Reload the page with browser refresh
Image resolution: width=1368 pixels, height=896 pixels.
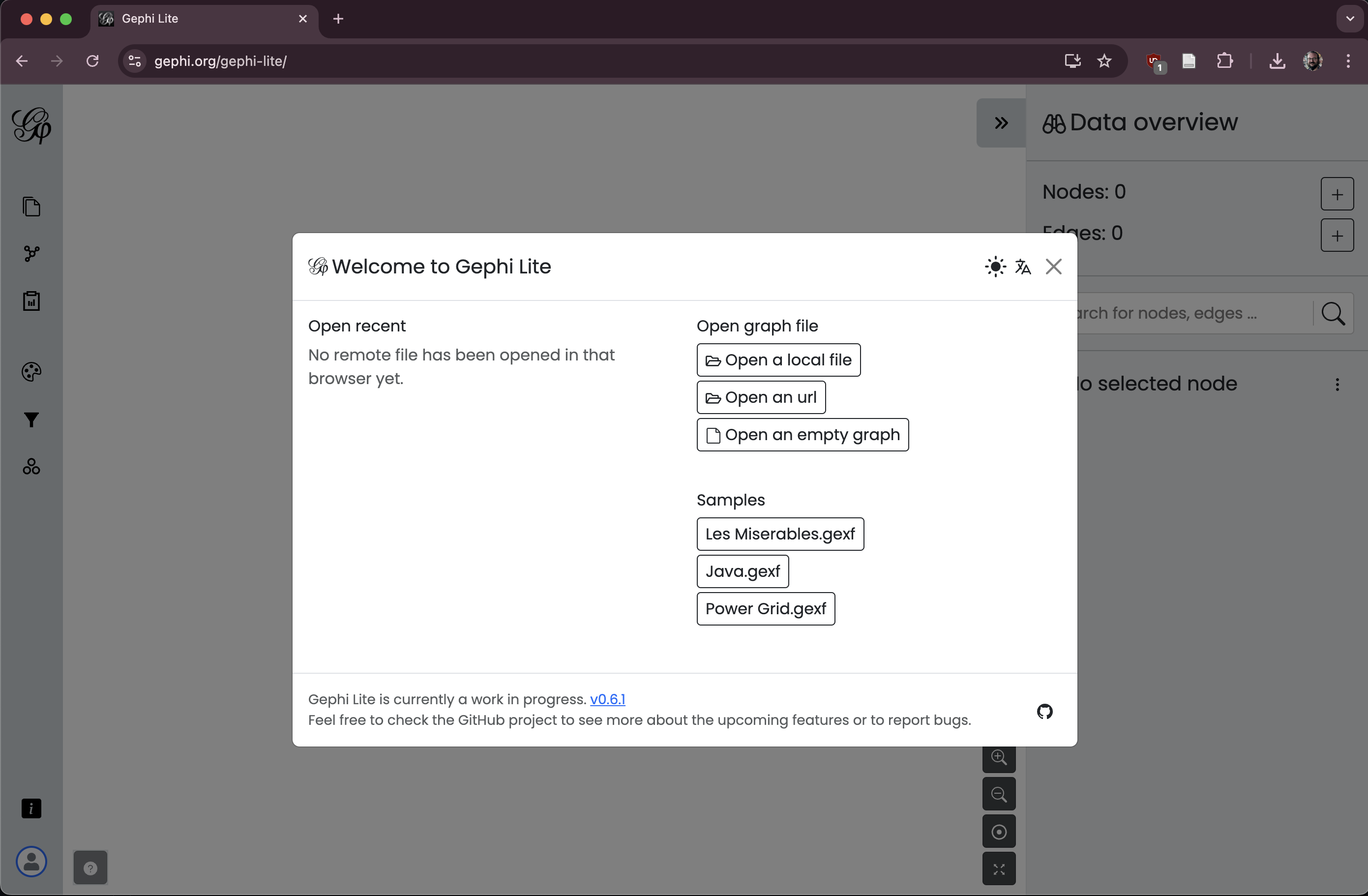tap(92, 61)
